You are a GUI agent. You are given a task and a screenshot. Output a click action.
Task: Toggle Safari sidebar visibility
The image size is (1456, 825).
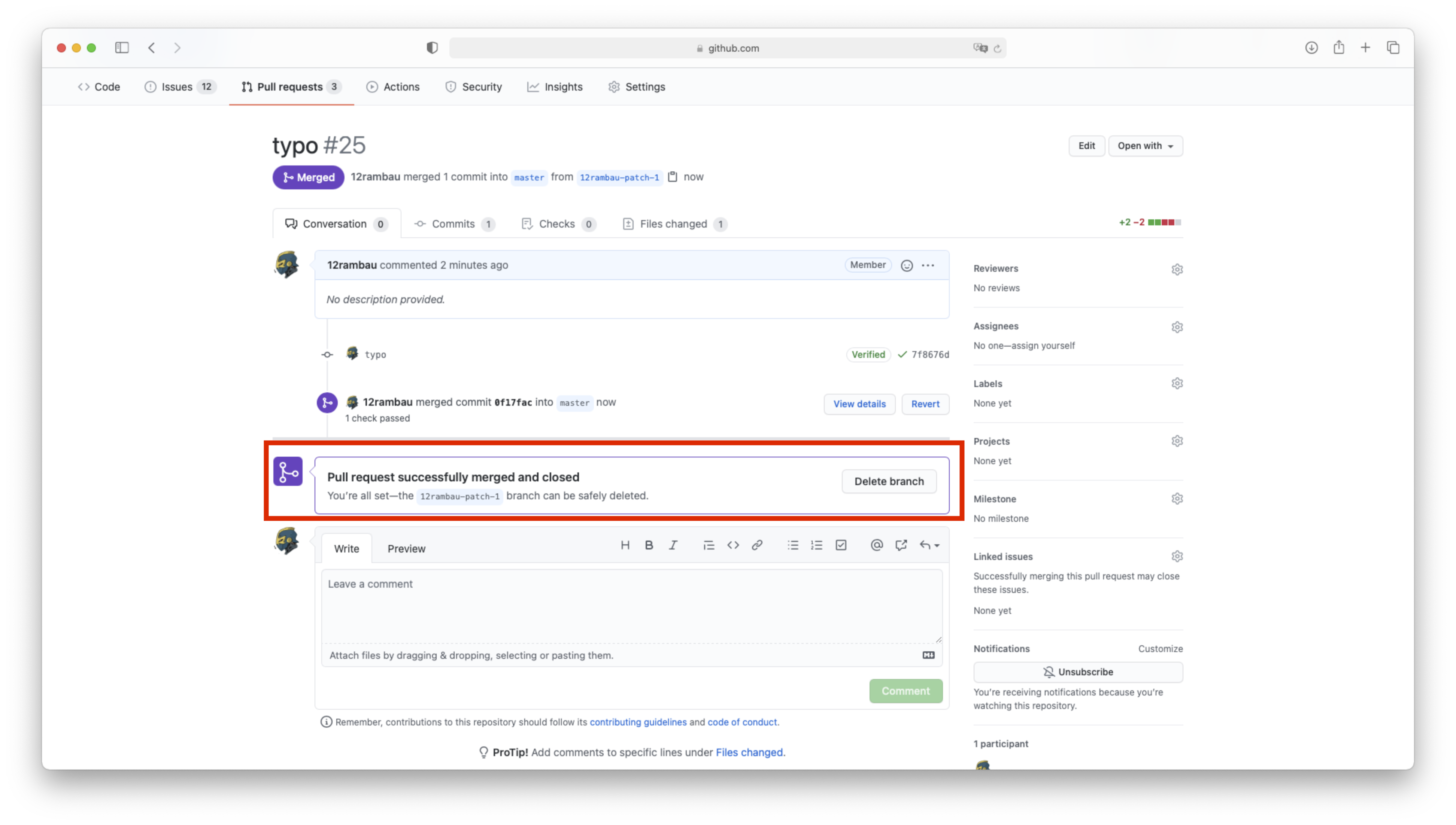coord(122,48)
